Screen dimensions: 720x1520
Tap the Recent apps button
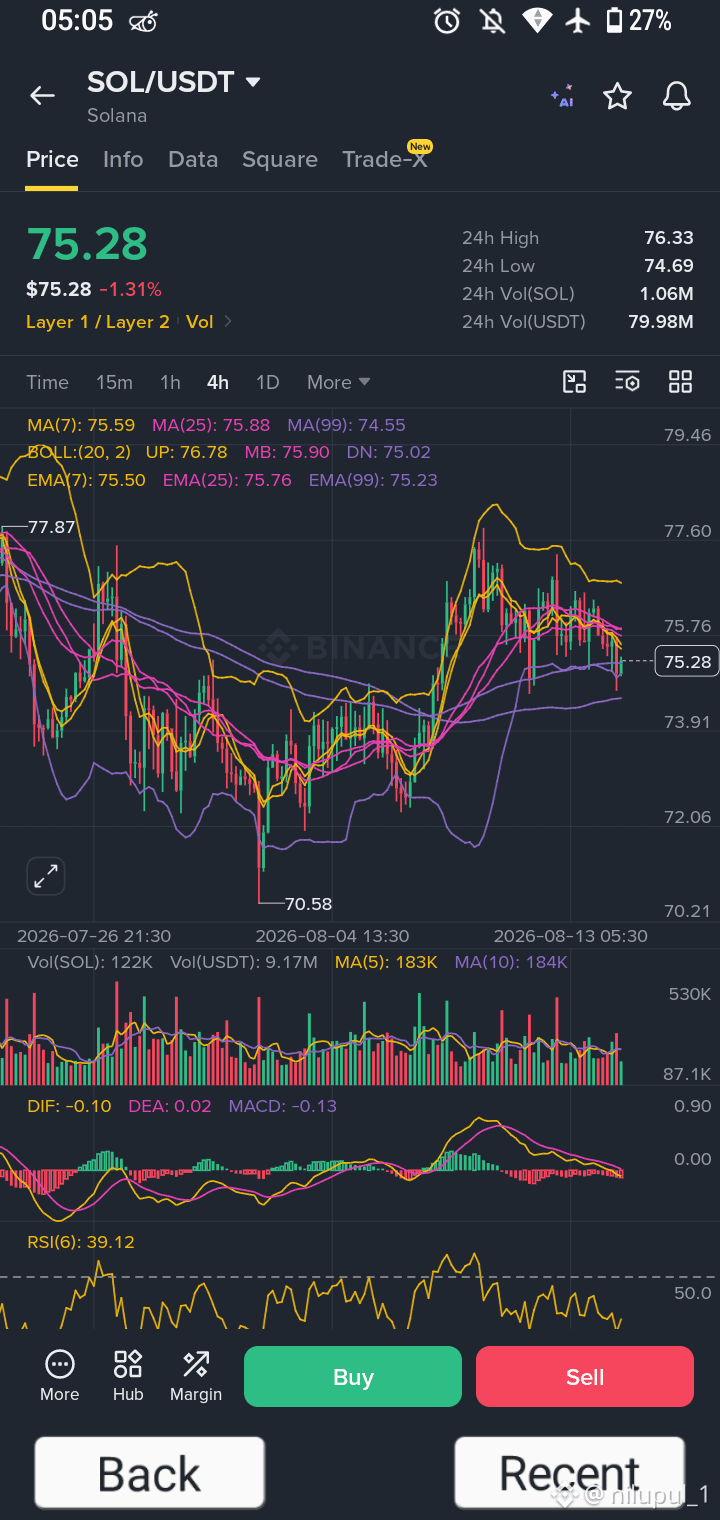[570, 1473]
